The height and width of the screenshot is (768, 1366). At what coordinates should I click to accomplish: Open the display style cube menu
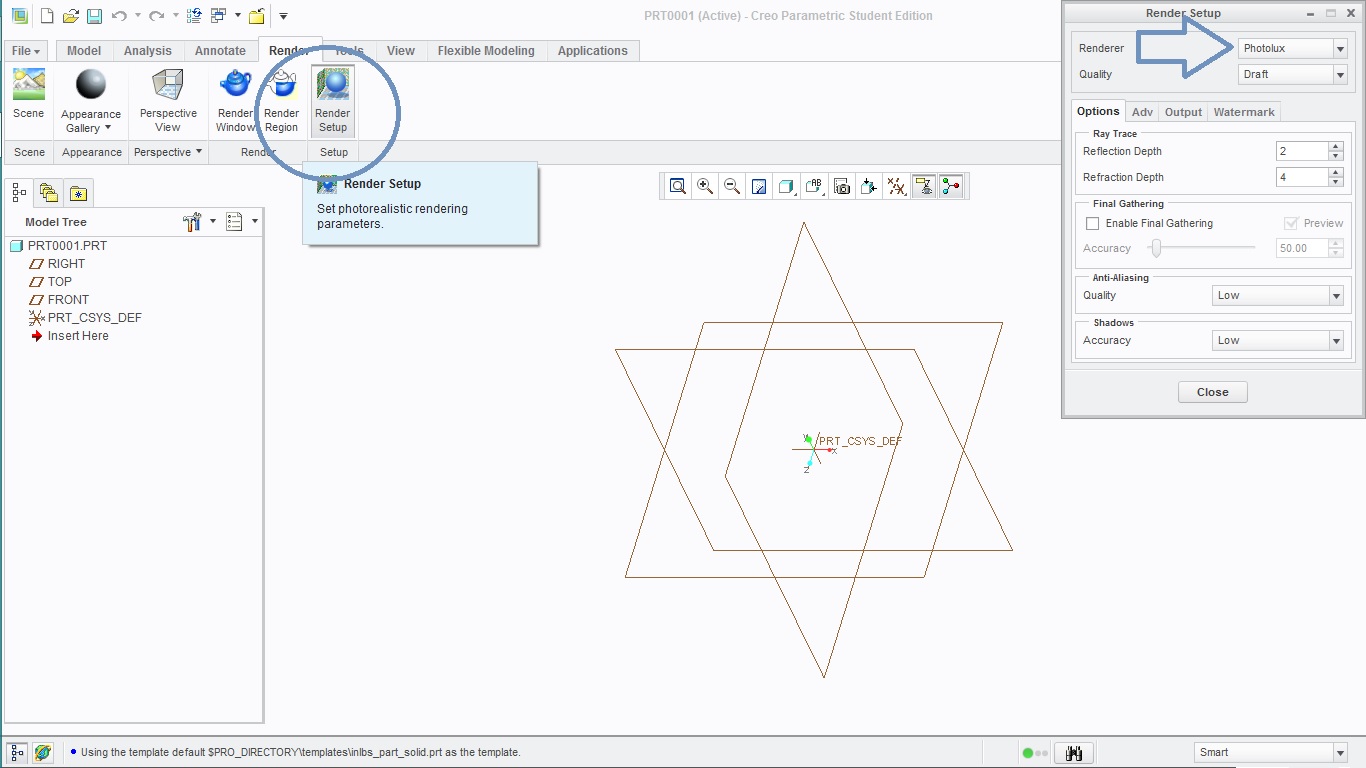tap(786, 186)
